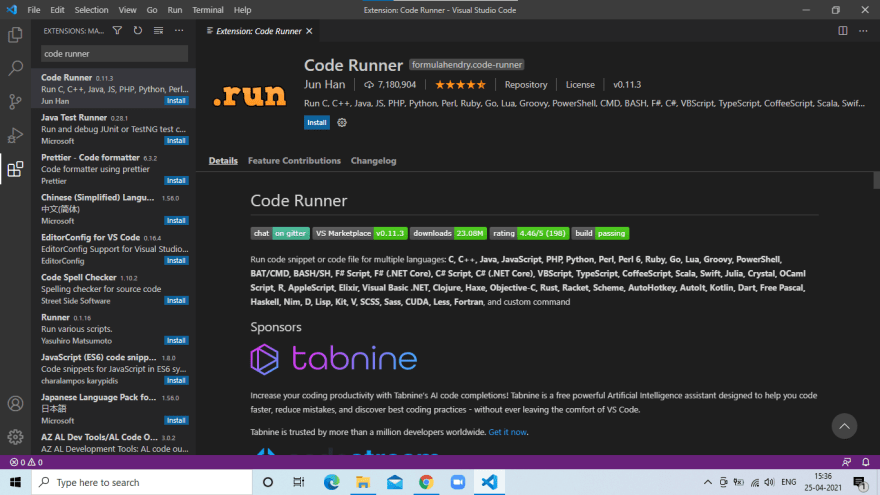Screen dimensions: 880x495
Task: Click the scroll-to-top arrow button
Action: pos(844,427)
